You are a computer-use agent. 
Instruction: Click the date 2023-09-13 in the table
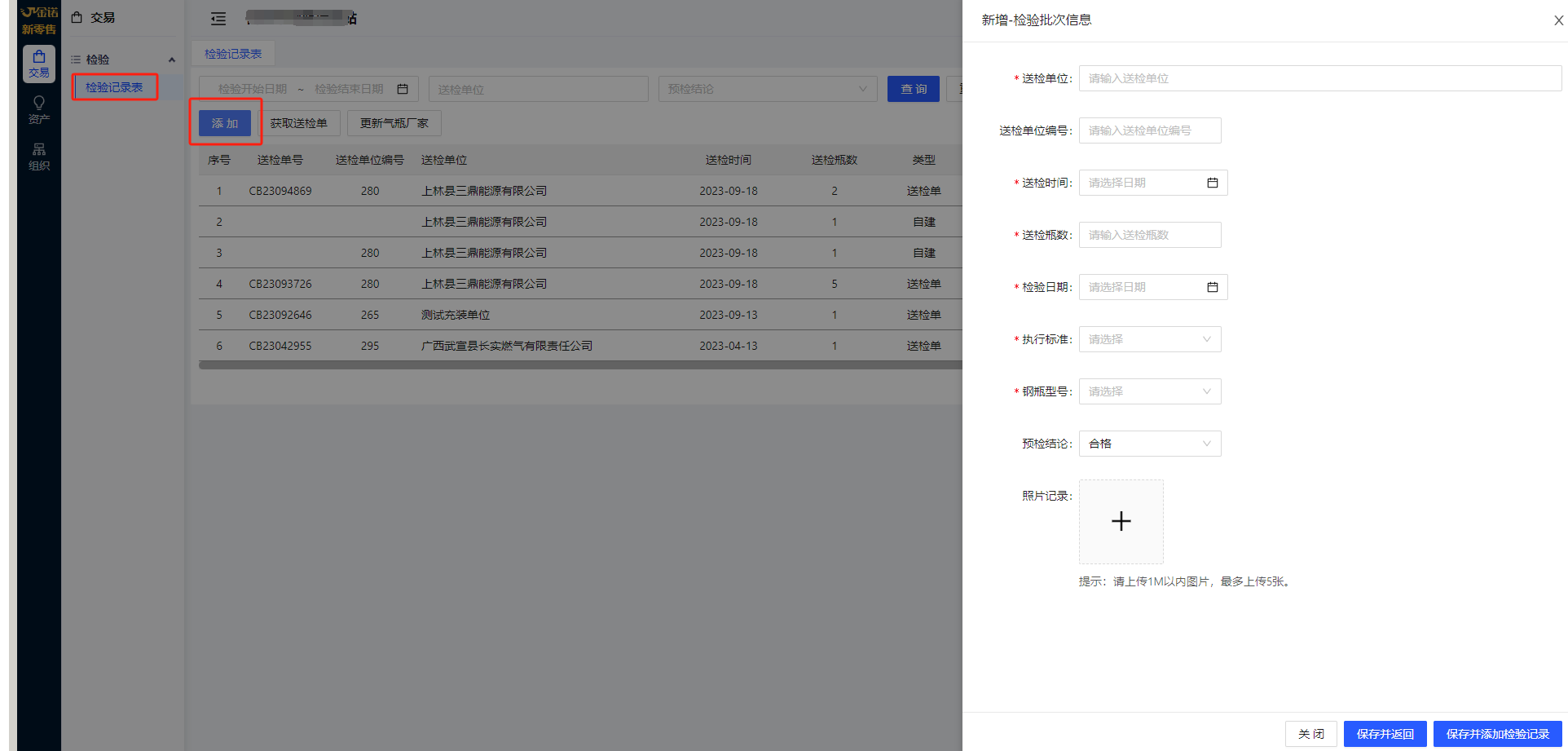coord(729,315)
